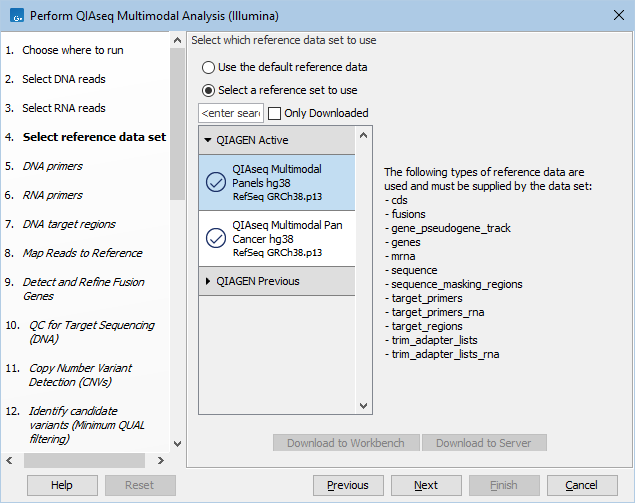Image resolution: width=635 pixels, height=503 pixels.
Task: Click step 'Select reference data set'
Action: tap(94, 137)
